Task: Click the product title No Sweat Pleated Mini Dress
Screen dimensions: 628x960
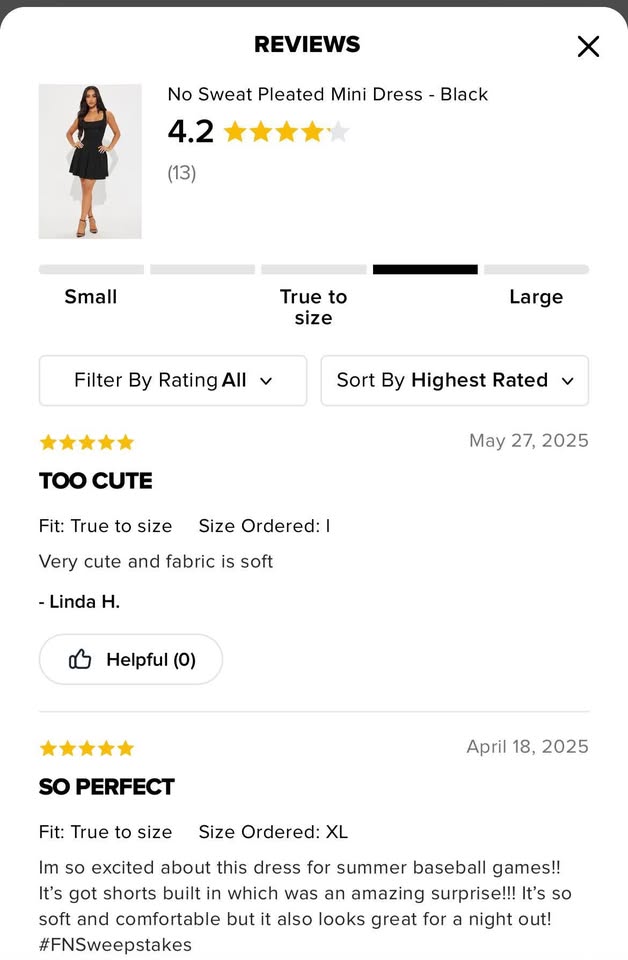Action: pyautogui.click(x=328, y=95)
